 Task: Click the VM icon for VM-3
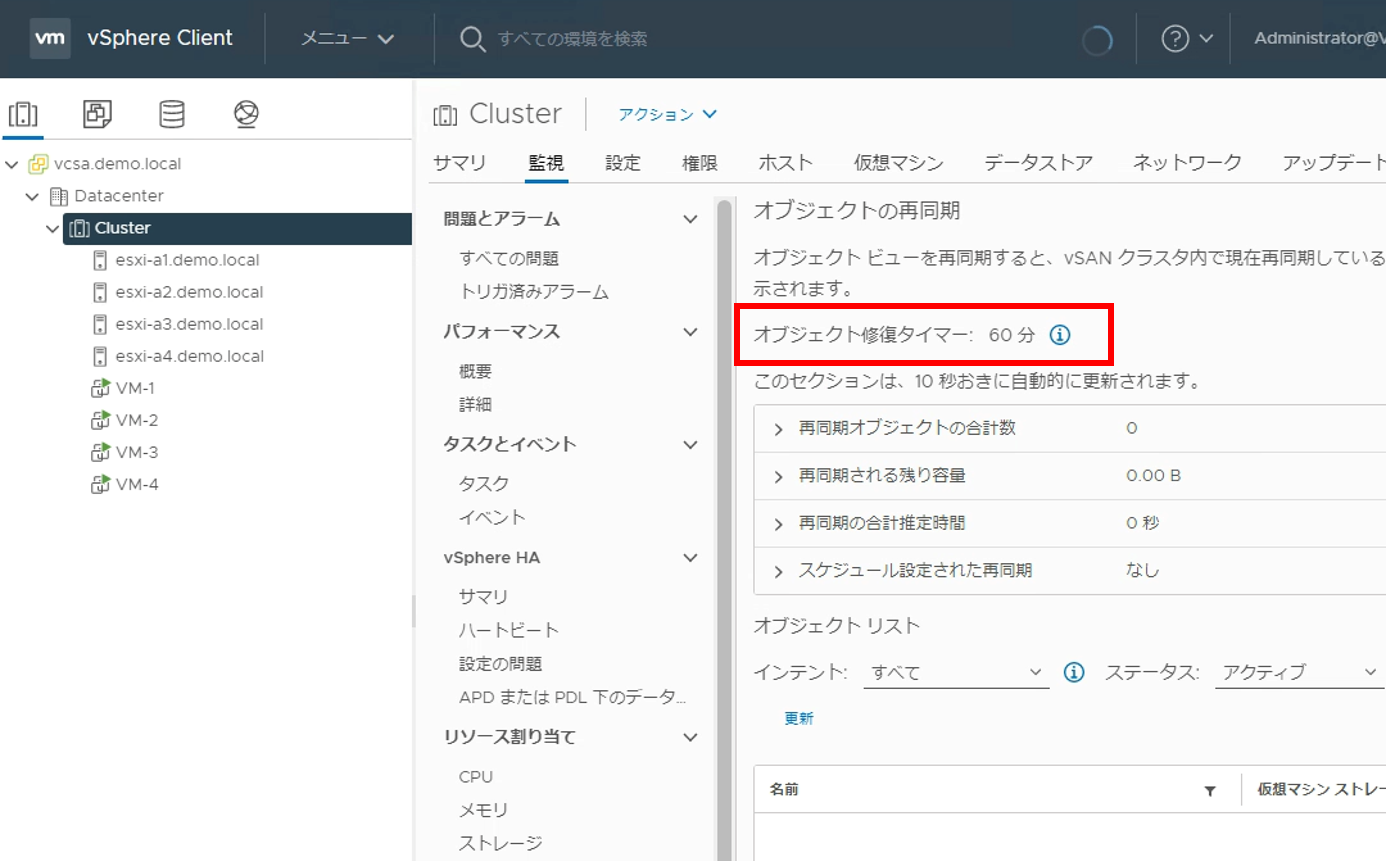(100, 452)
